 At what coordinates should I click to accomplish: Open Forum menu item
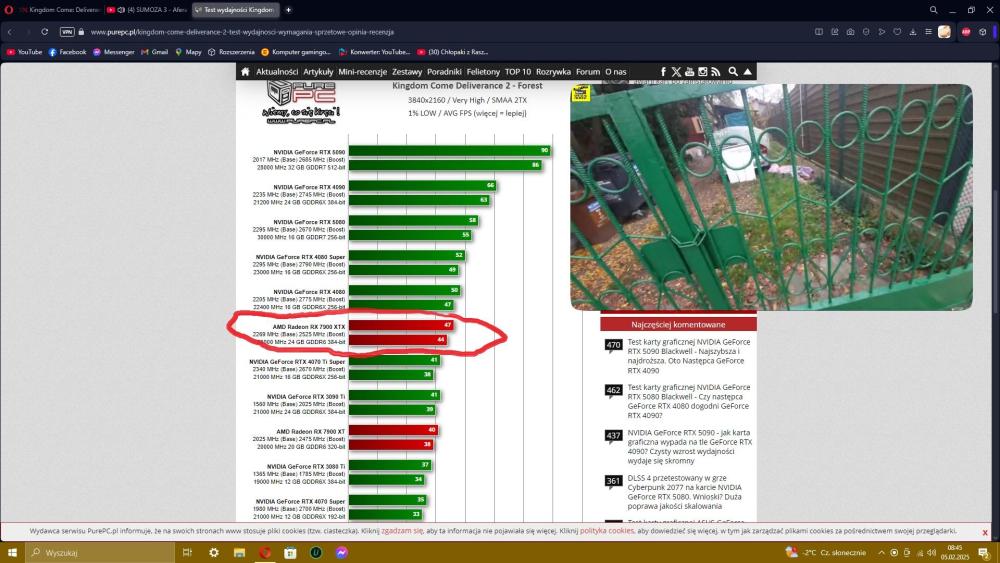click(588, 72)
